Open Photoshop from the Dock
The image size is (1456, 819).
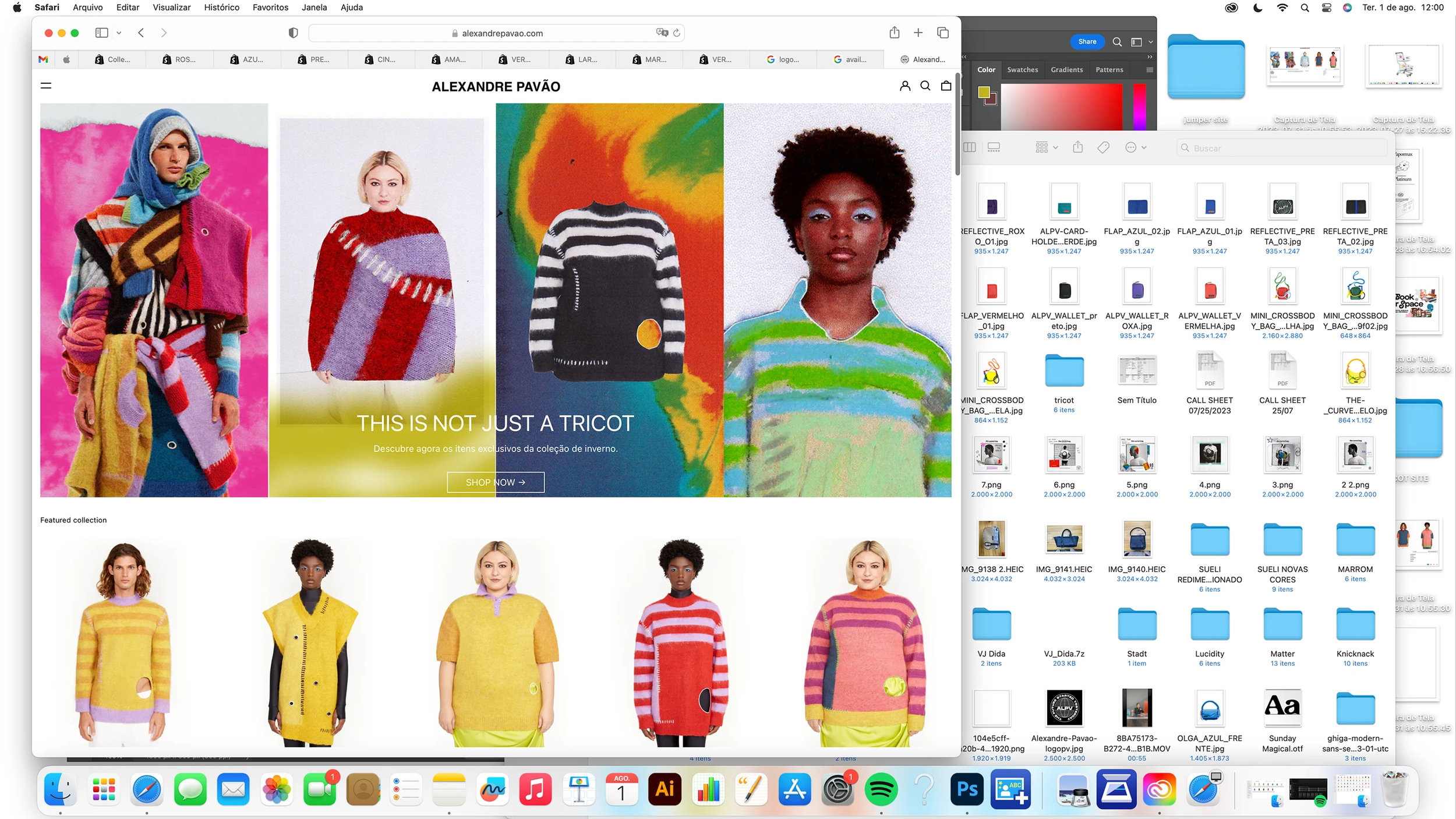tap(967, 789)
